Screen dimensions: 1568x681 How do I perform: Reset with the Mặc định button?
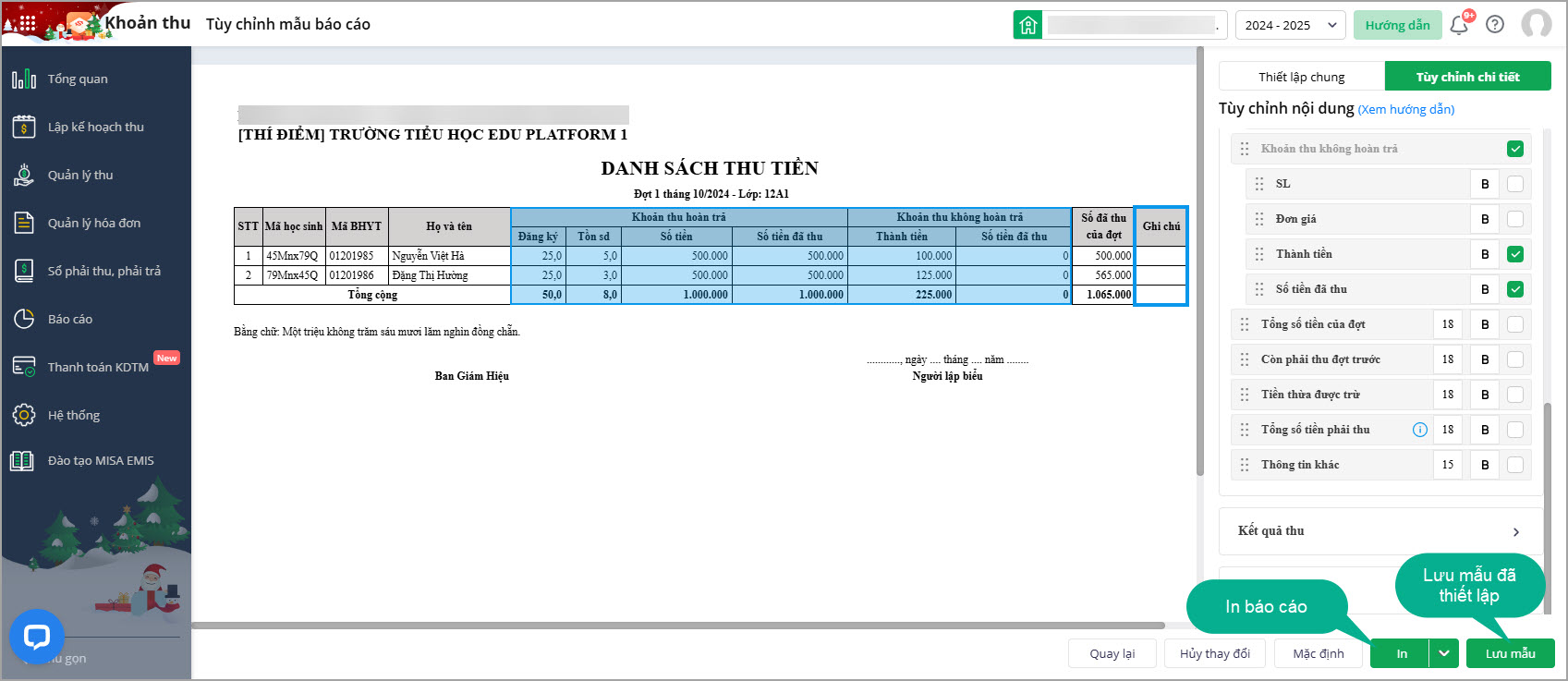(1319, 653)
